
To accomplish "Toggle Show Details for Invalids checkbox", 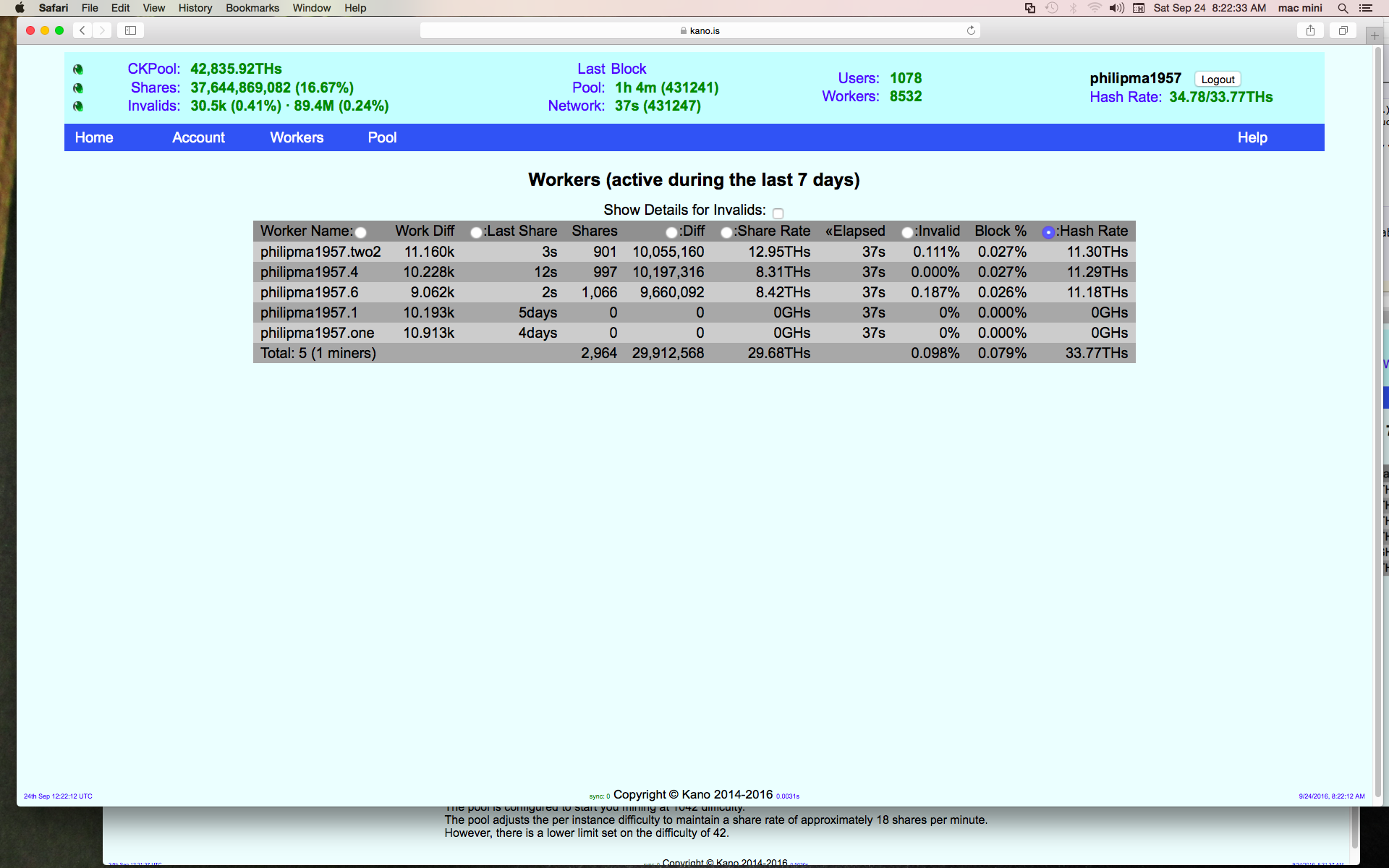I will 778,213.
